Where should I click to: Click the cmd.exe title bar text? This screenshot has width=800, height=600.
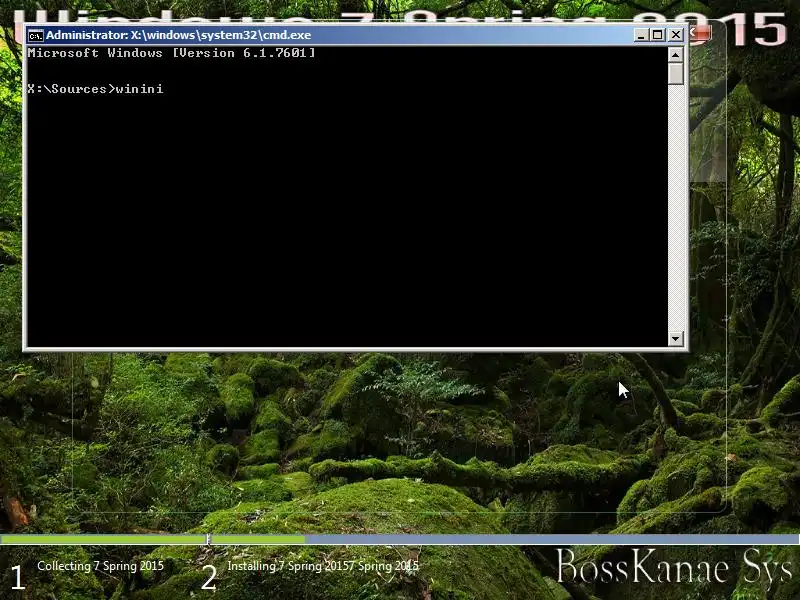pos(179,35)
